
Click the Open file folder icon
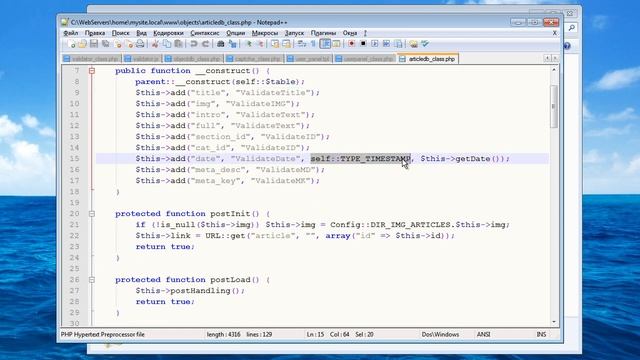(x=82, y=44)
